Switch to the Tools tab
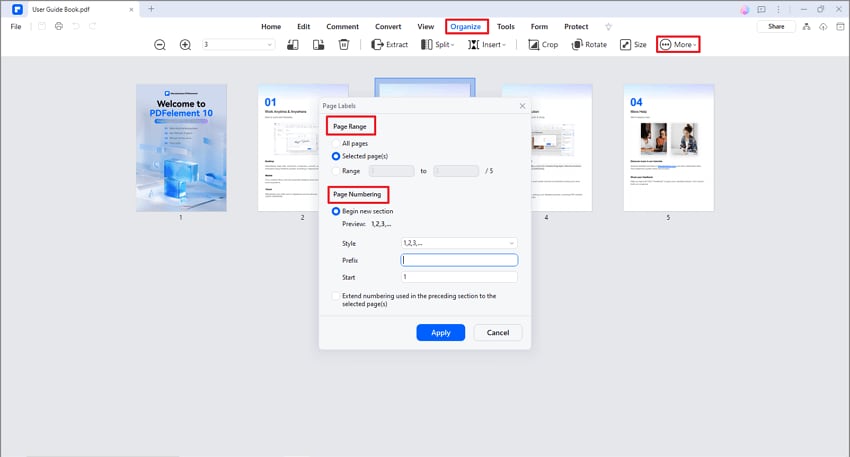850x457 pixels. click(506, 27)
